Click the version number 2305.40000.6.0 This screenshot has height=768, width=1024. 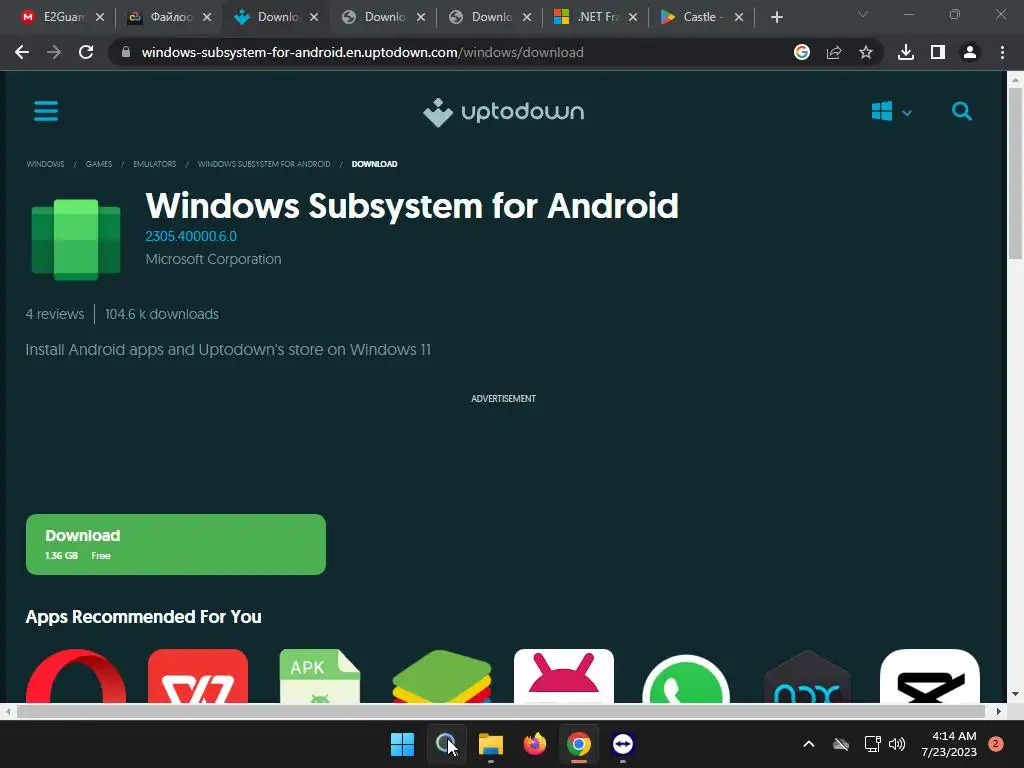(191, 236)
